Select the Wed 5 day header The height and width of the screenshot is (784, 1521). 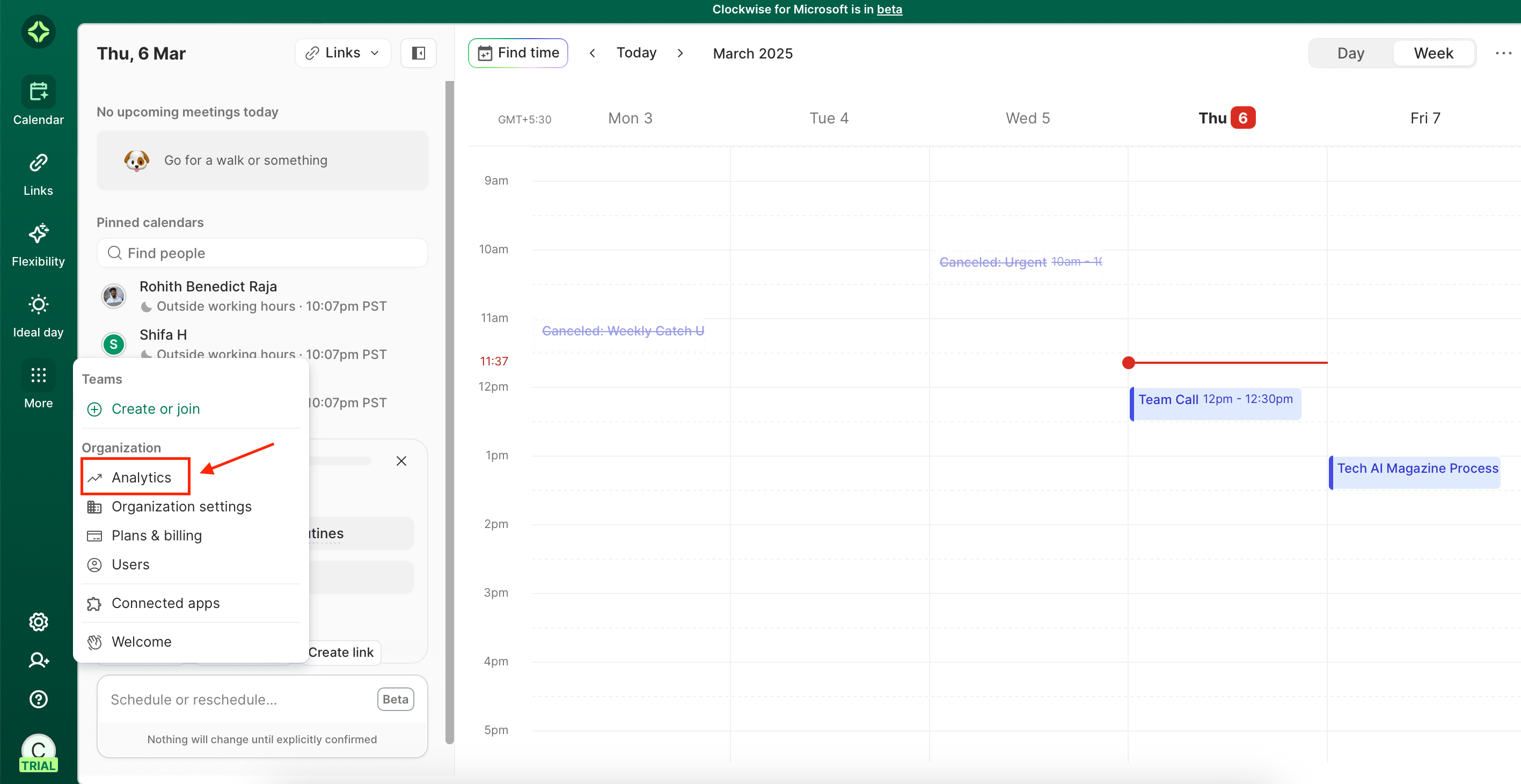pyautogui.click(x=1028, y=118)
